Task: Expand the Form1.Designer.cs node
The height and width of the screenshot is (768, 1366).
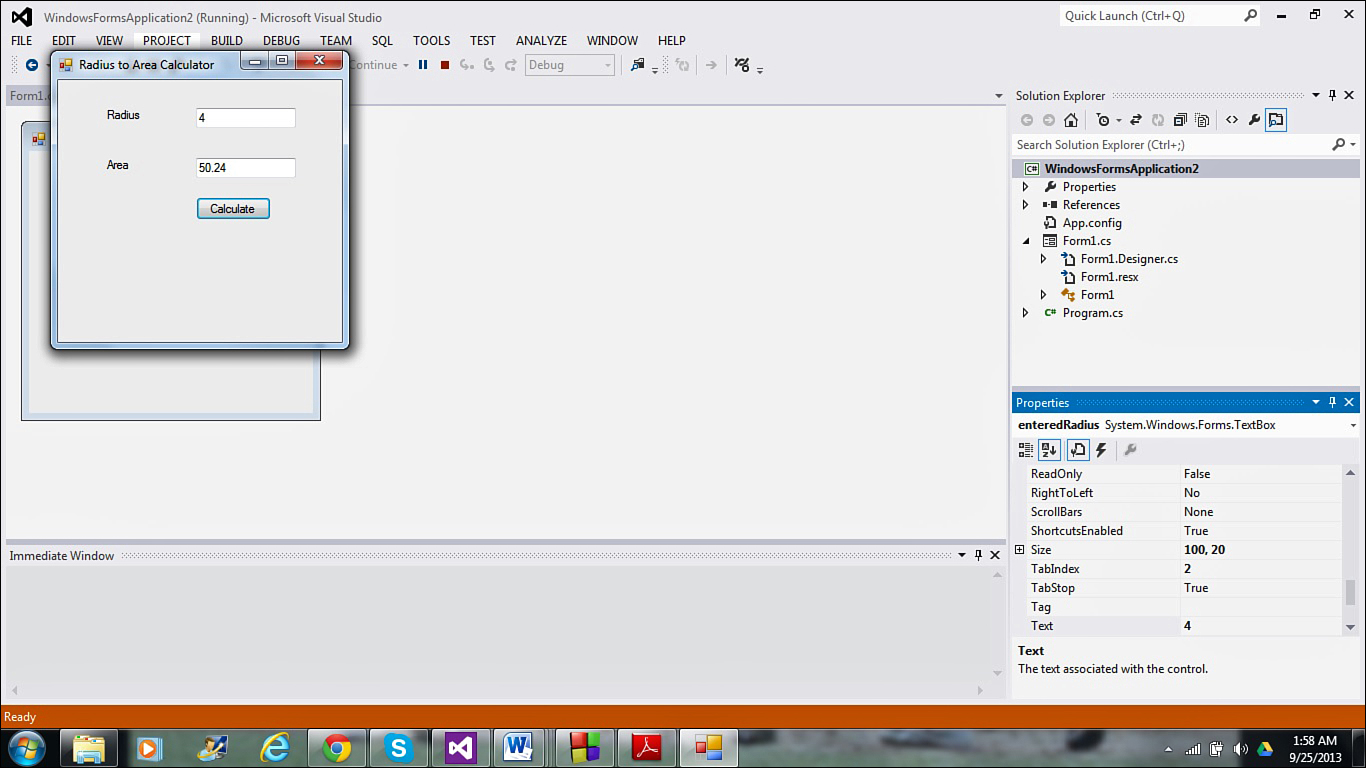Action: pyautogui.click(x=1043, y=259)
